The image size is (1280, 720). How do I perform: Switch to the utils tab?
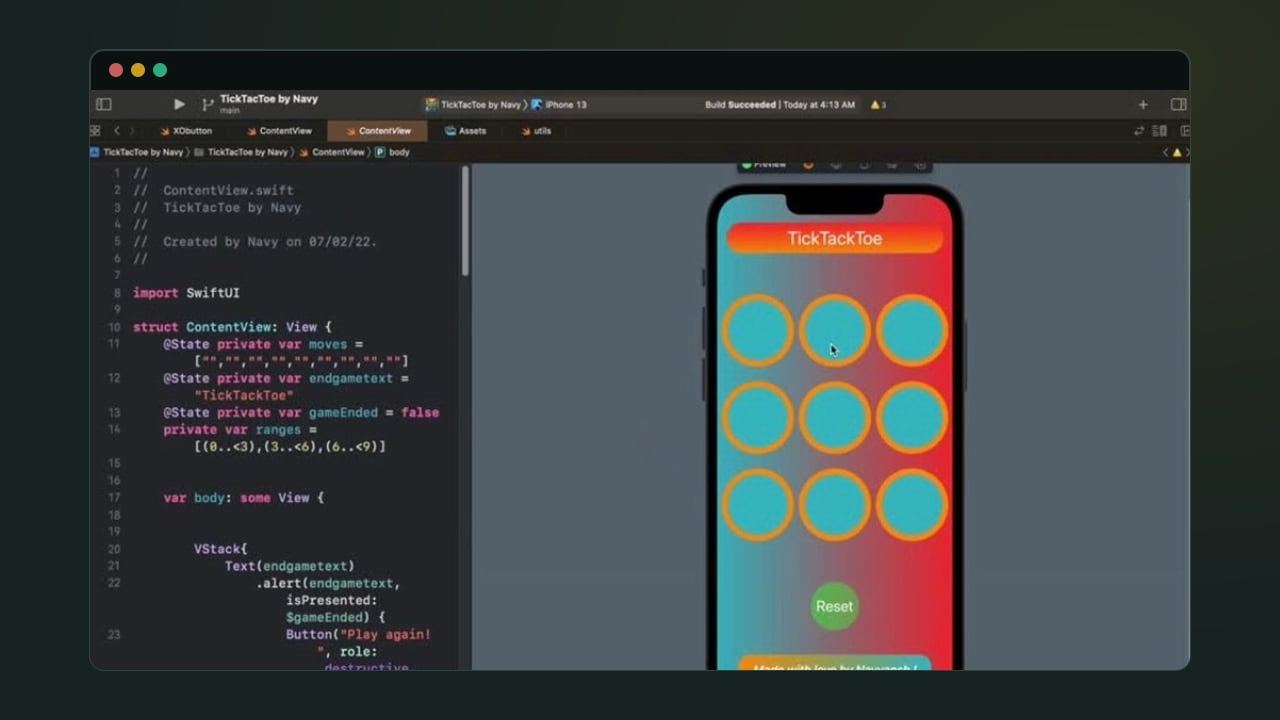coord(536,131)
